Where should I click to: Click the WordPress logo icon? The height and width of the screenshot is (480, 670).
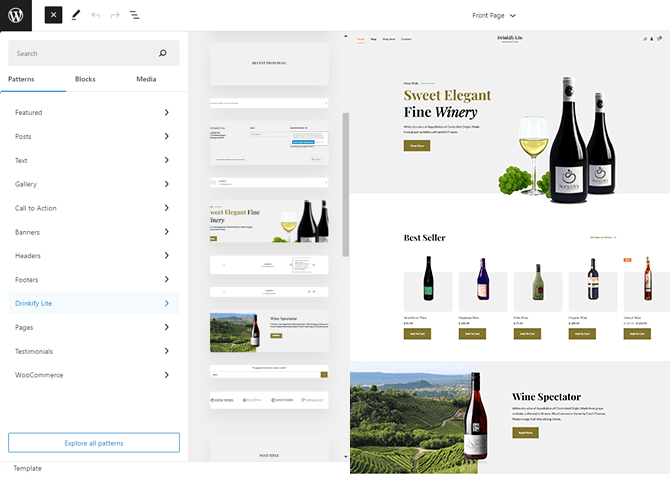point(16,16)
